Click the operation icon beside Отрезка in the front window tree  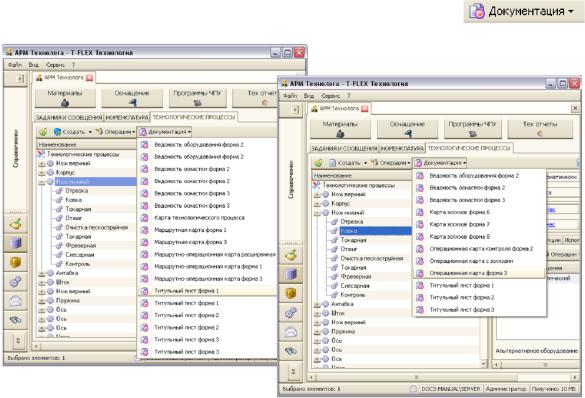[334, 222]
